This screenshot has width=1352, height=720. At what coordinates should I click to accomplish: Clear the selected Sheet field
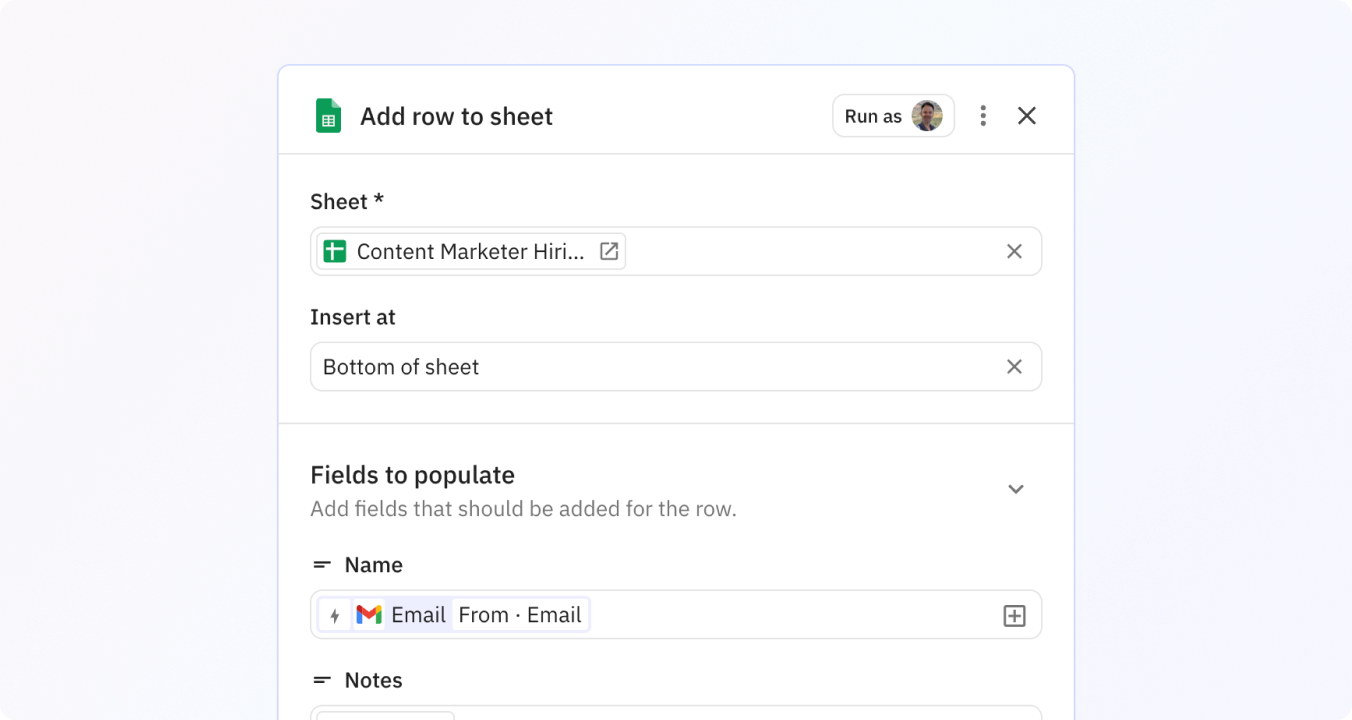click(x=1014, y=252)
